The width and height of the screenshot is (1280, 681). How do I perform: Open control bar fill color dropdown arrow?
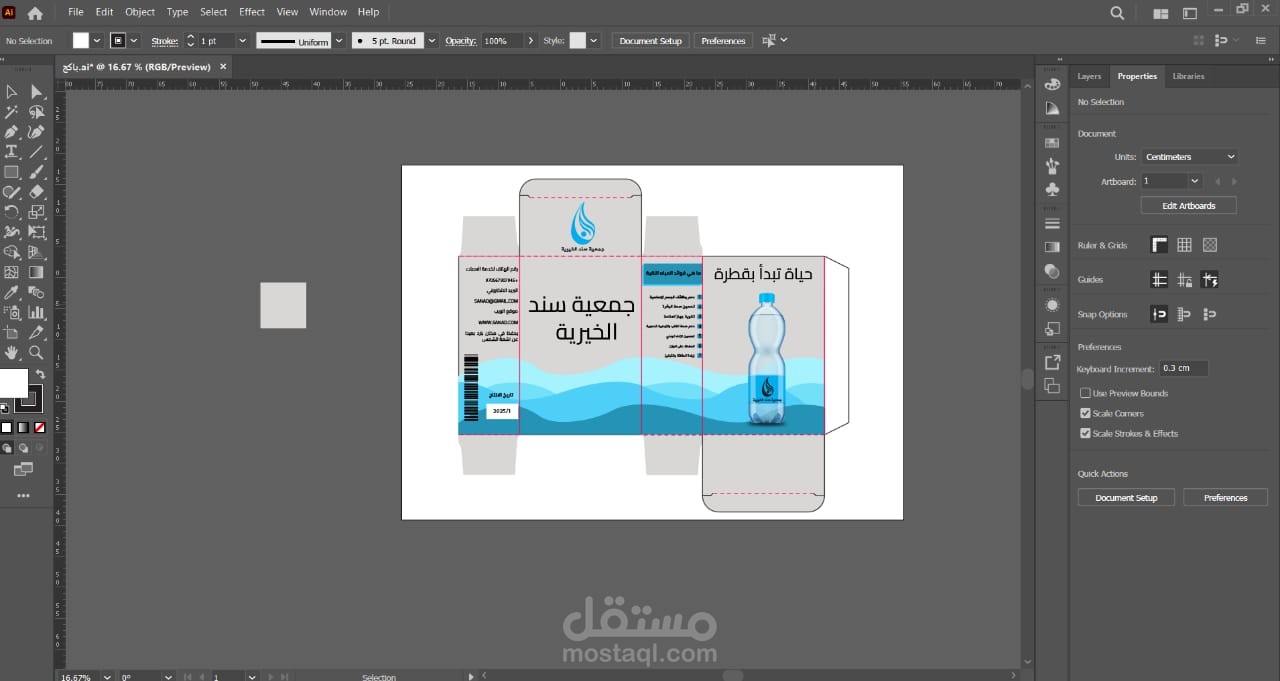[x=98, y=41]
